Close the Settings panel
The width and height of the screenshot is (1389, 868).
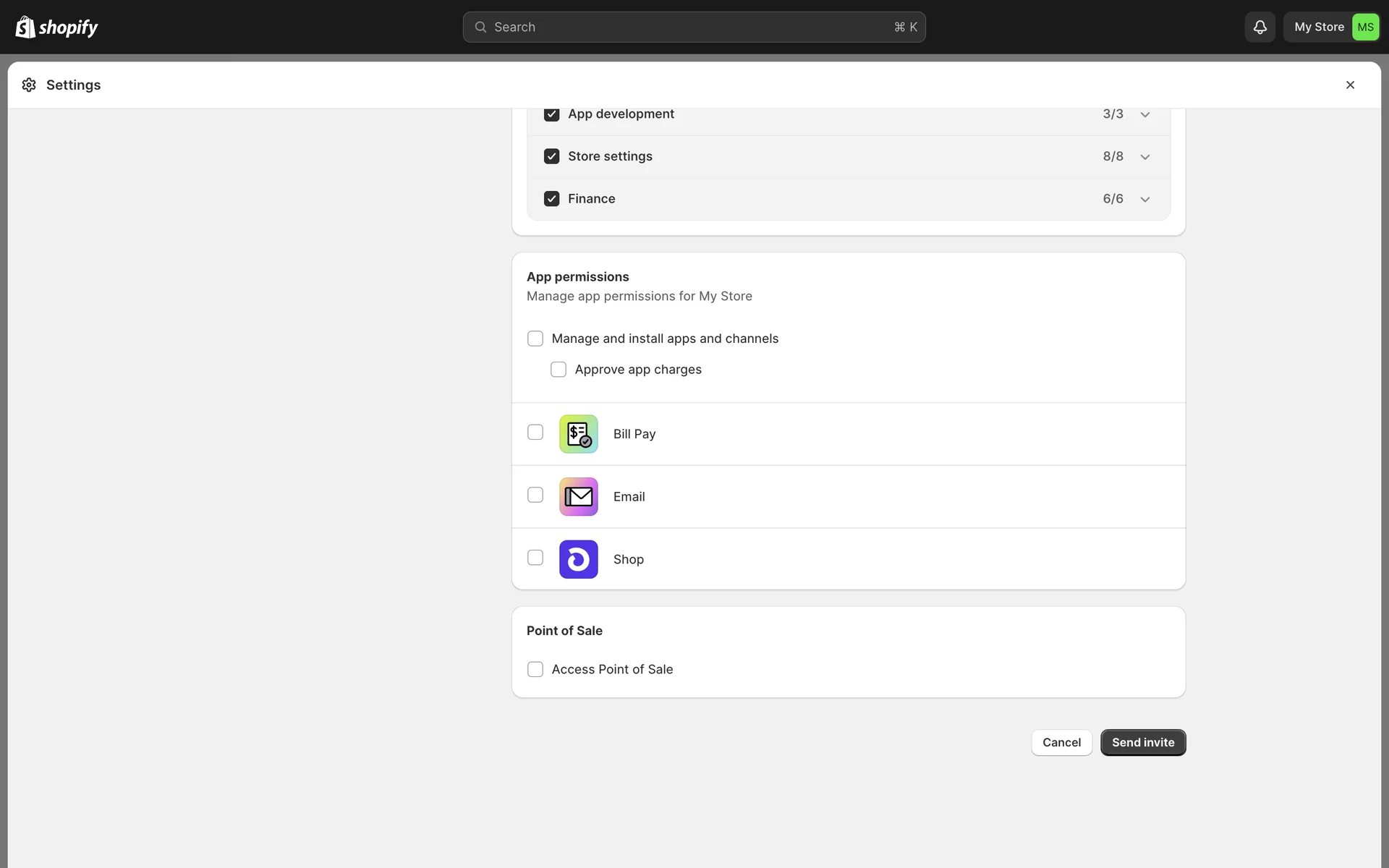(x=1350, y=85)
